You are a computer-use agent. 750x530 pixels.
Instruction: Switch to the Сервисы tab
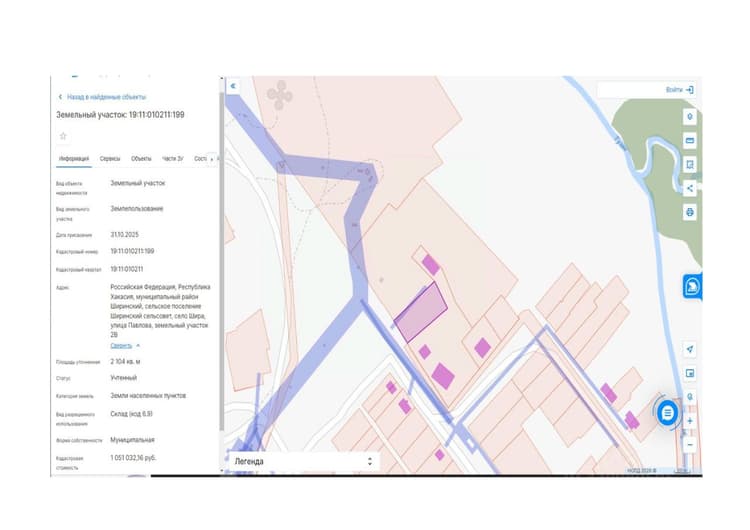point(110,159)
